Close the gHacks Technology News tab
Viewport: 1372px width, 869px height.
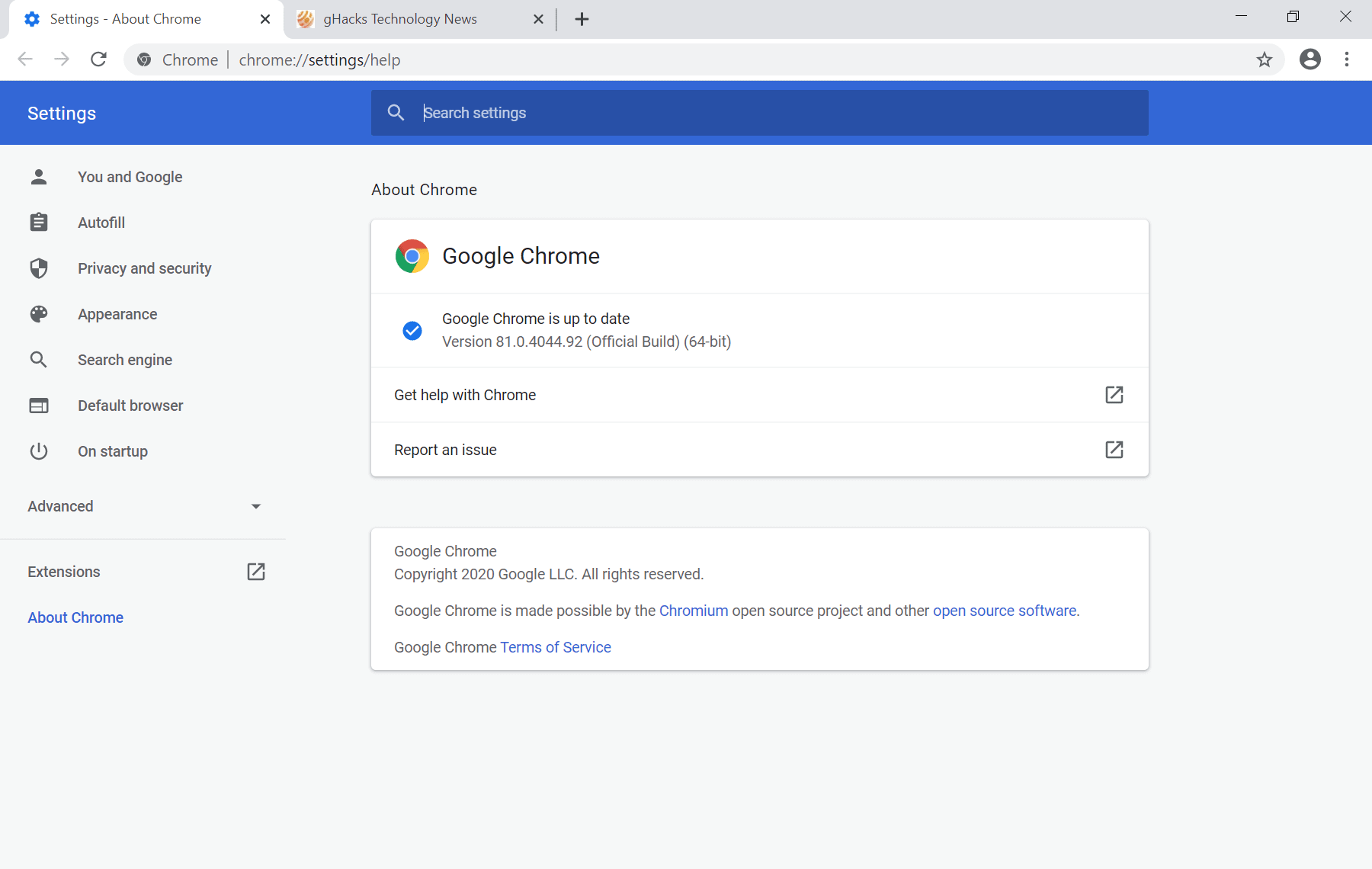coord(538,19)
